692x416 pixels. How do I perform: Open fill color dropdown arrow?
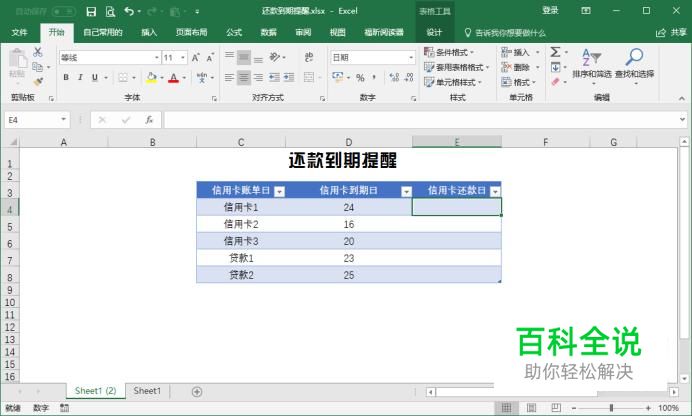(162, 78)
